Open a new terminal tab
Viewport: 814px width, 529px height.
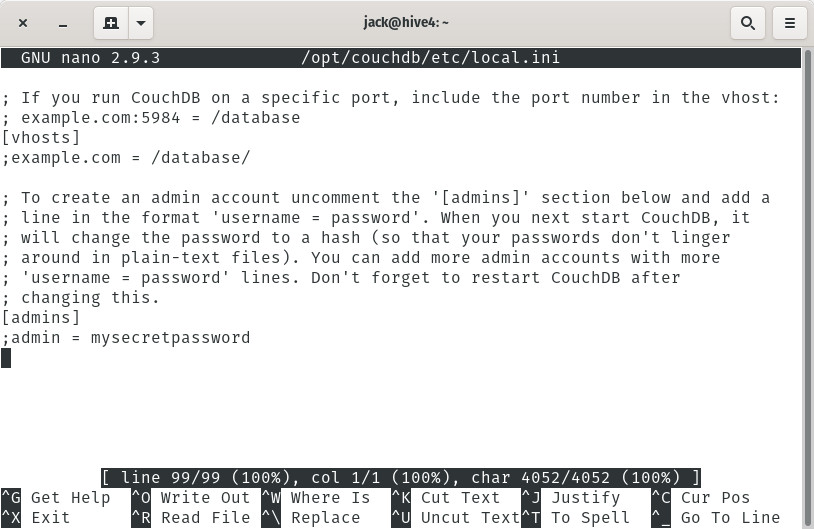click(x=111, y=23)
